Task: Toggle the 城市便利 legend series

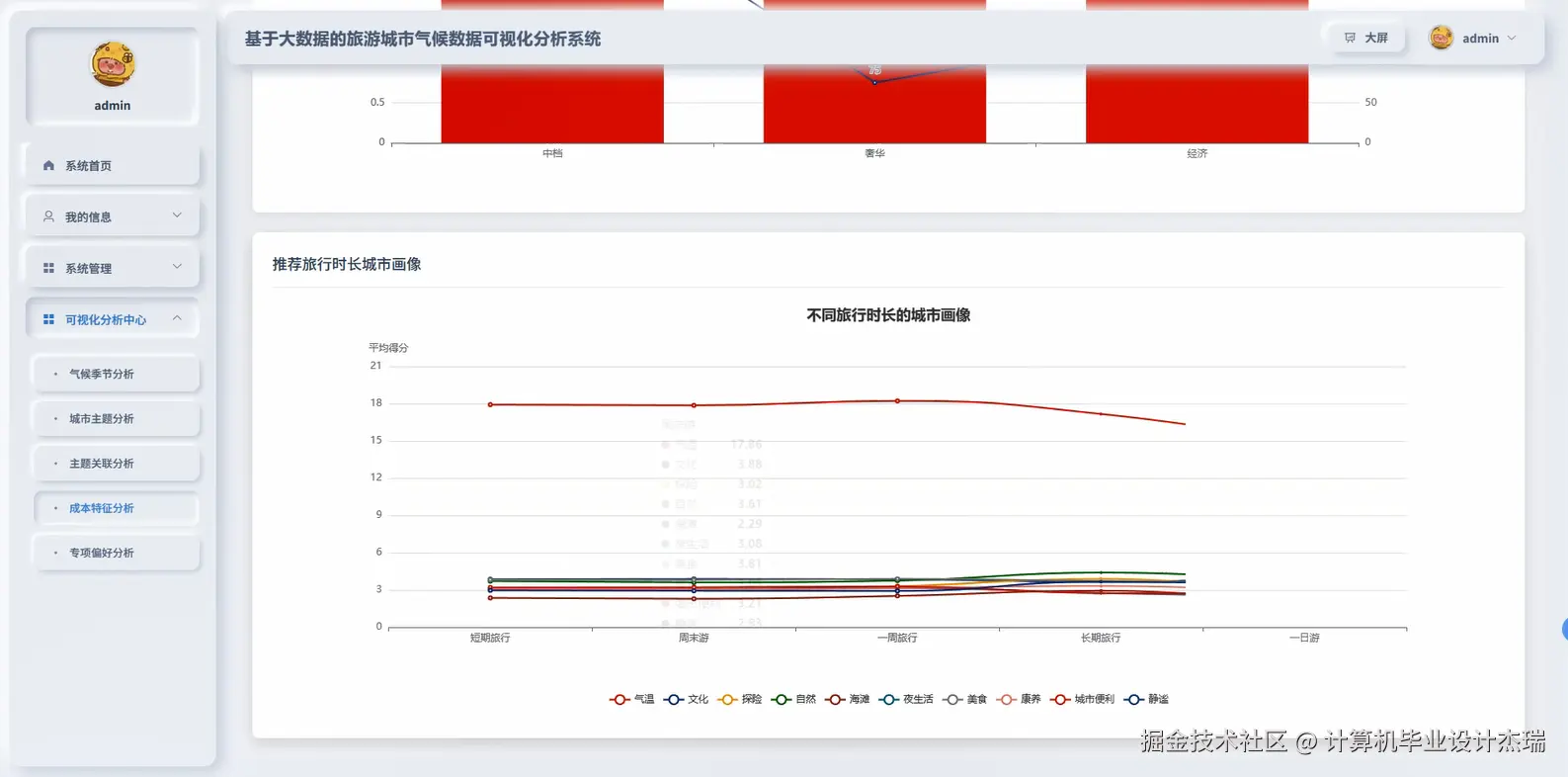Action: click(x=1083, y=699)
